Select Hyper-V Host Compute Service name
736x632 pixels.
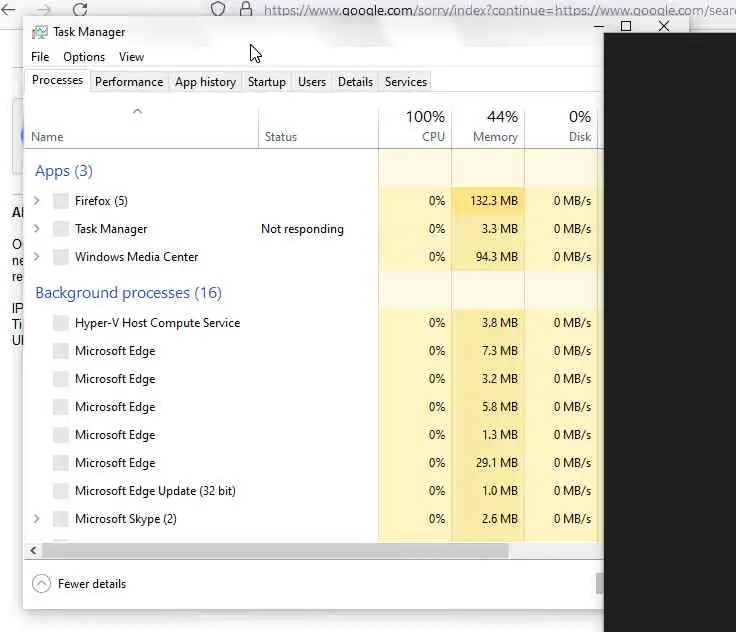158,323
